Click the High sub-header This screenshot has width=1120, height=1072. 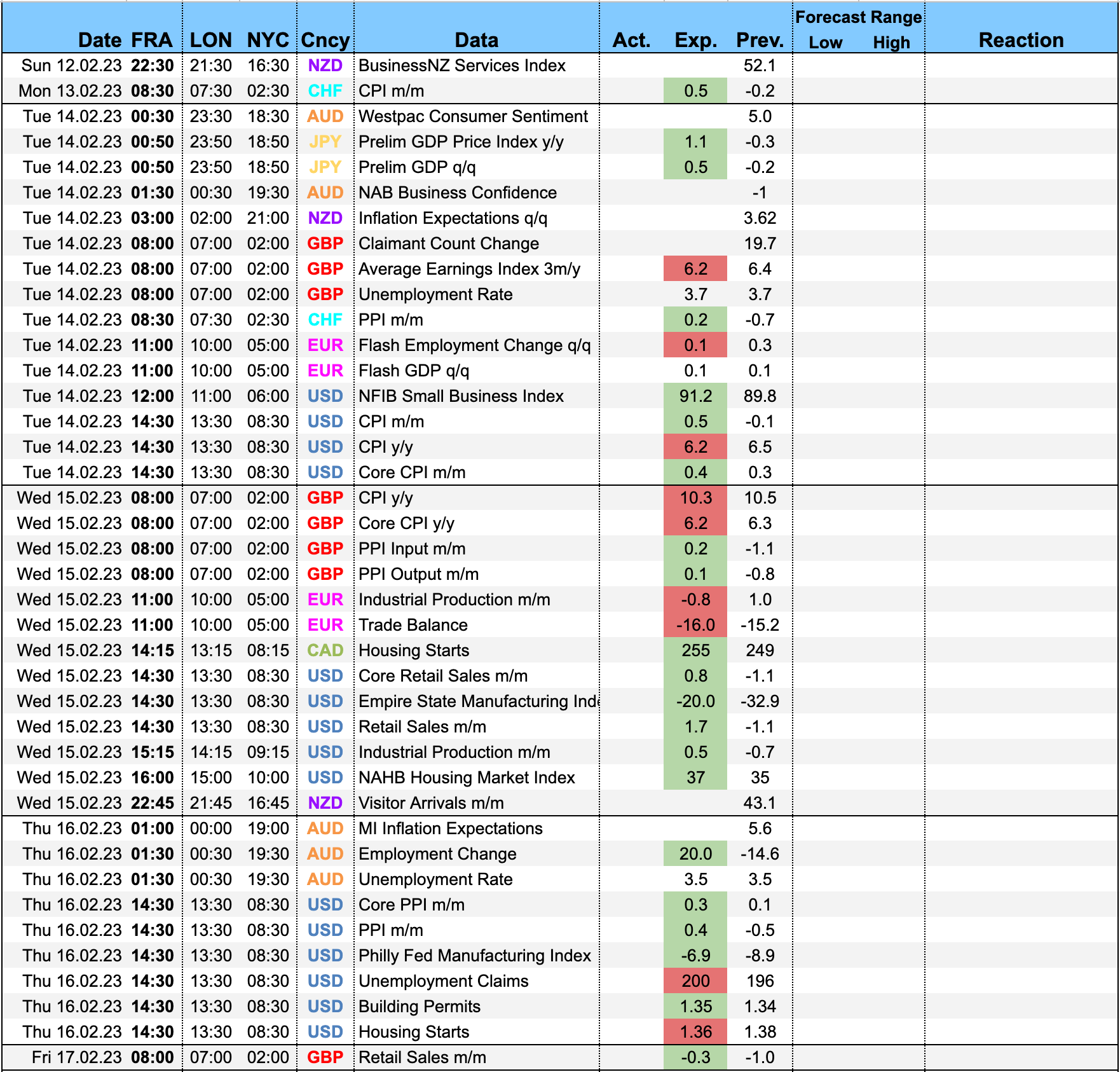click(891, 43)
